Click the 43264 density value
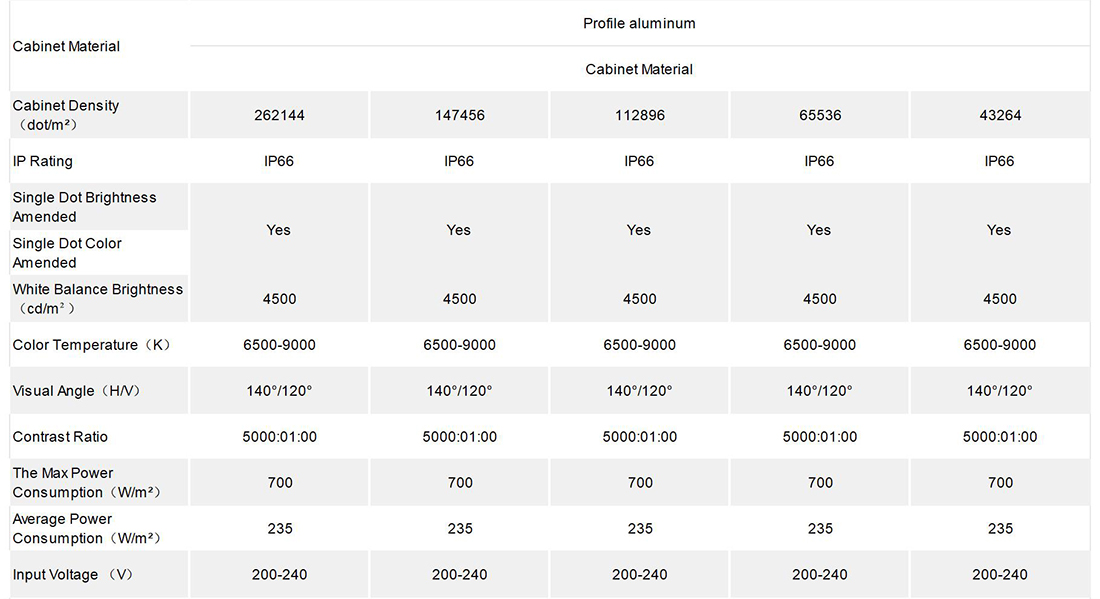This screenshot has width=1100, height=599. [x=1000, y=115]
